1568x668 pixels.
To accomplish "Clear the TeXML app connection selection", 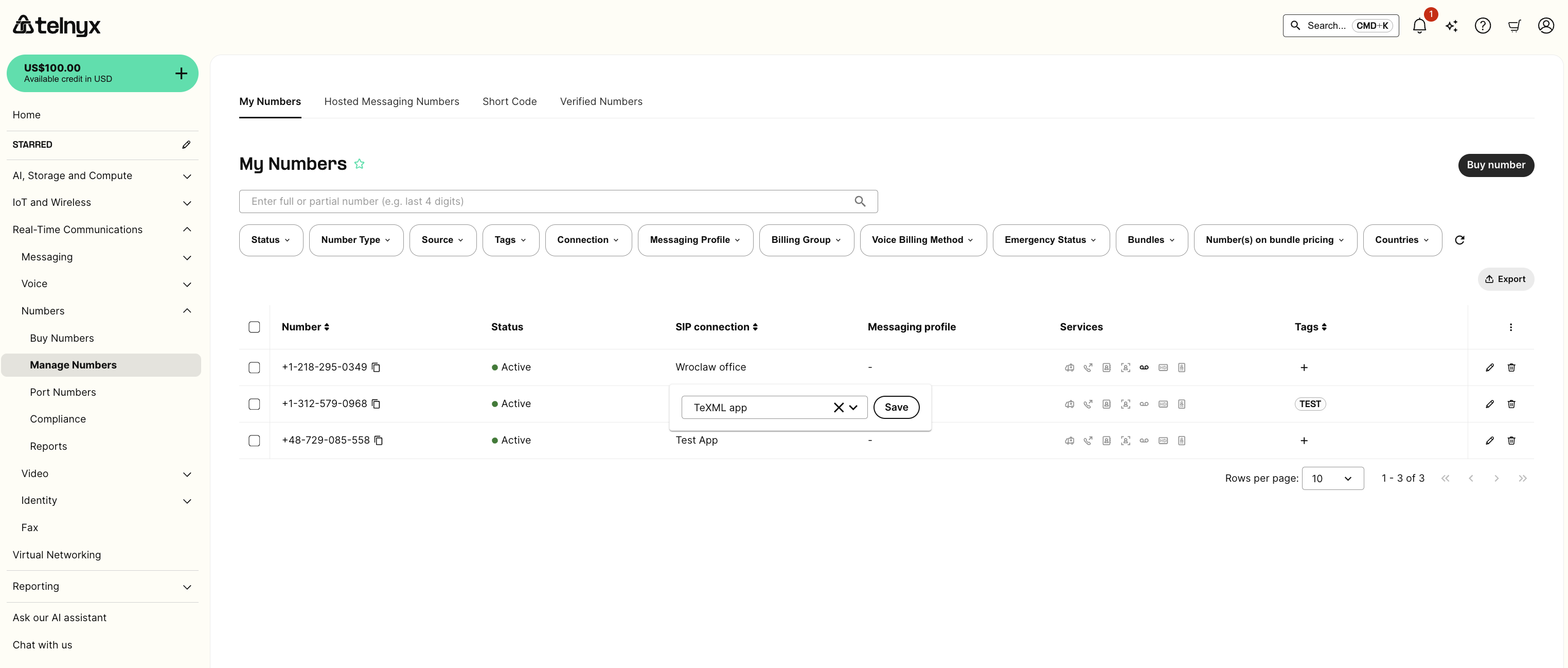I will (838, 408).
